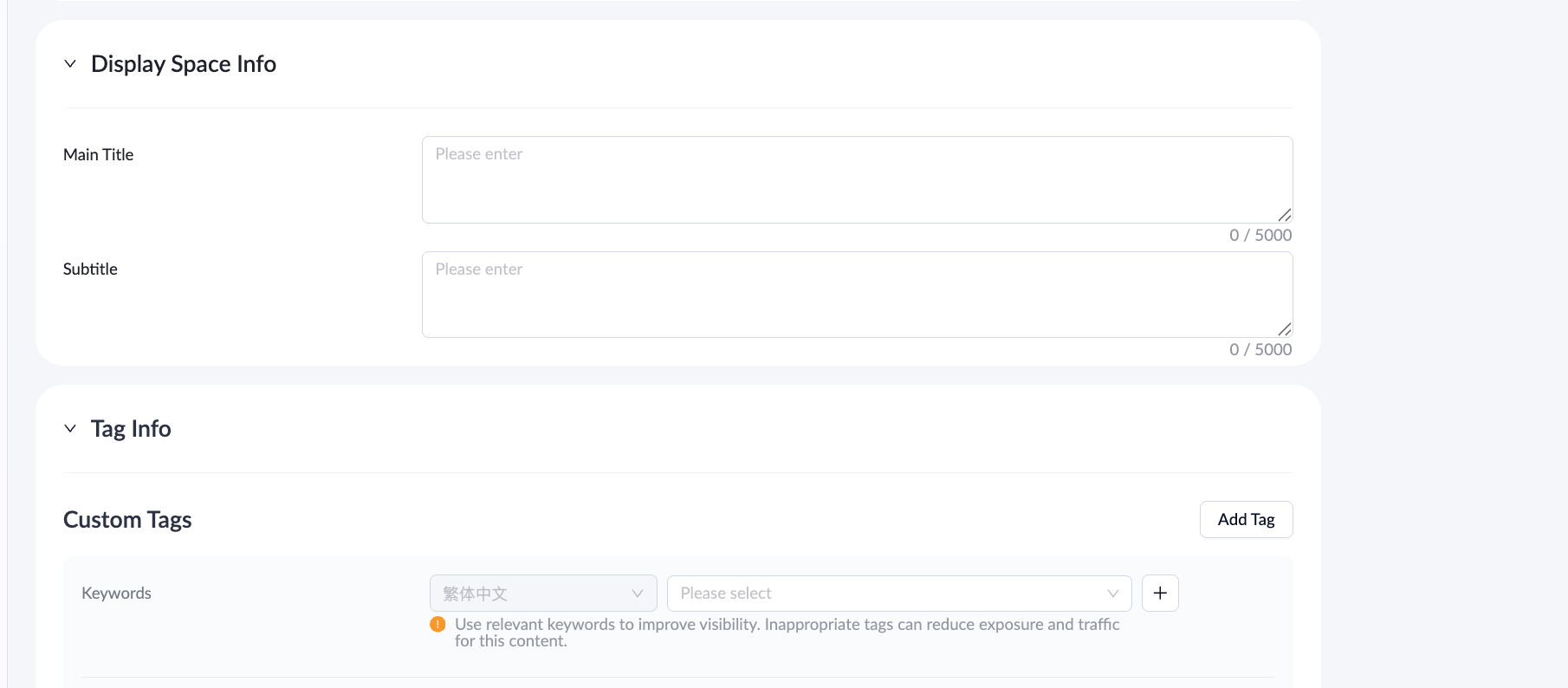1568x688 pixels.
Task: Click the plus button beside Keywords
Action: [x=1160, y=594]
